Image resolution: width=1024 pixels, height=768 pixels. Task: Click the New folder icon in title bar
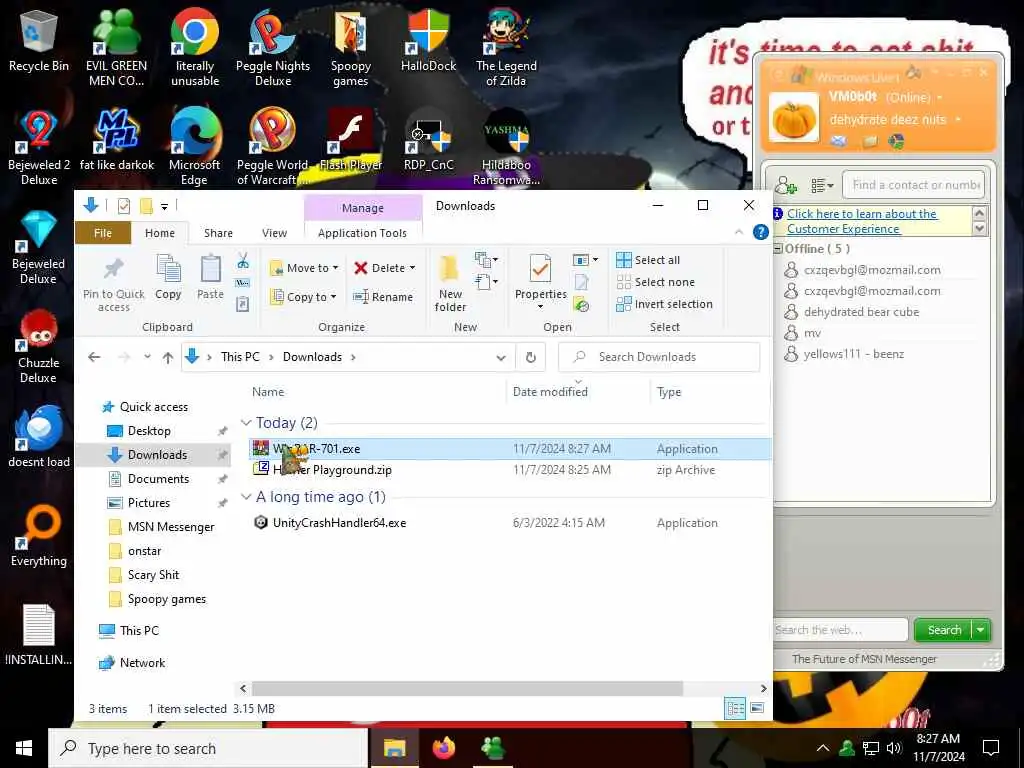[146, 206]
